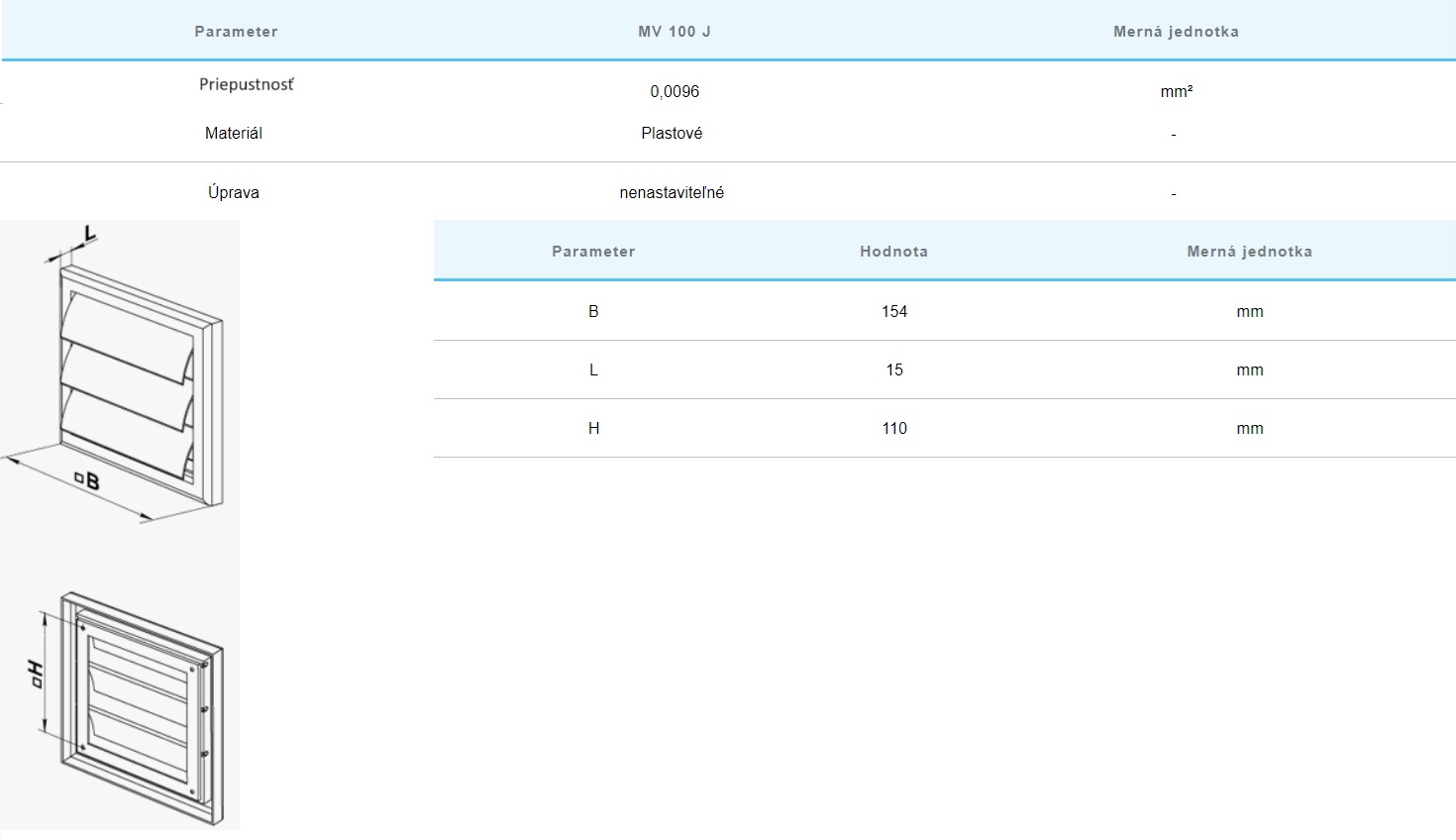
Task: Click the 15 value in row L
Action: point(893,369)
